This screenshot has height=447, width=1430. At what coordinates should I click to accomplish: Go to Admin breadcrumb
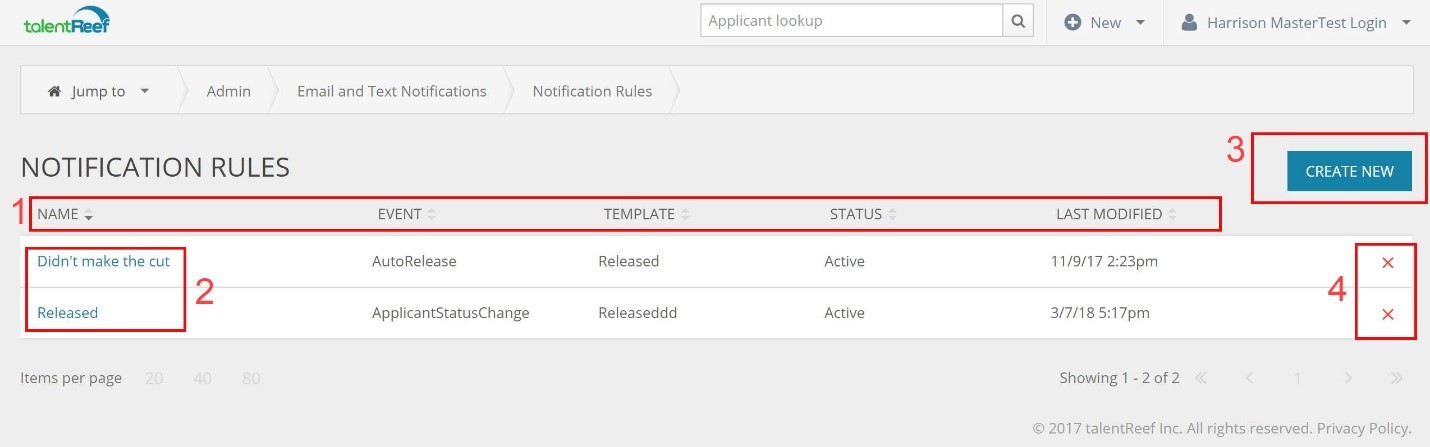[x=228, y=91]
